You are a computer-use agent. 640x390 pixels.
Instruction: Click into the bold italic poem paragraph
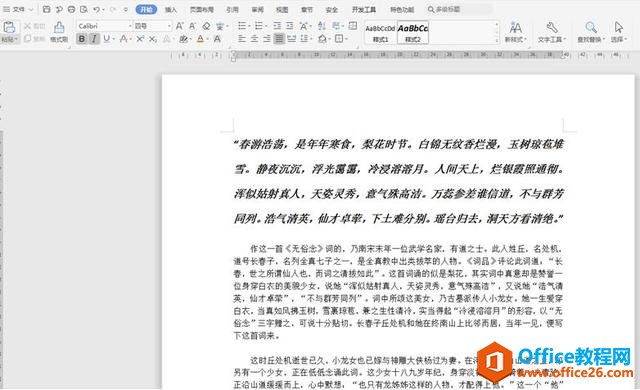click(398, 182)
